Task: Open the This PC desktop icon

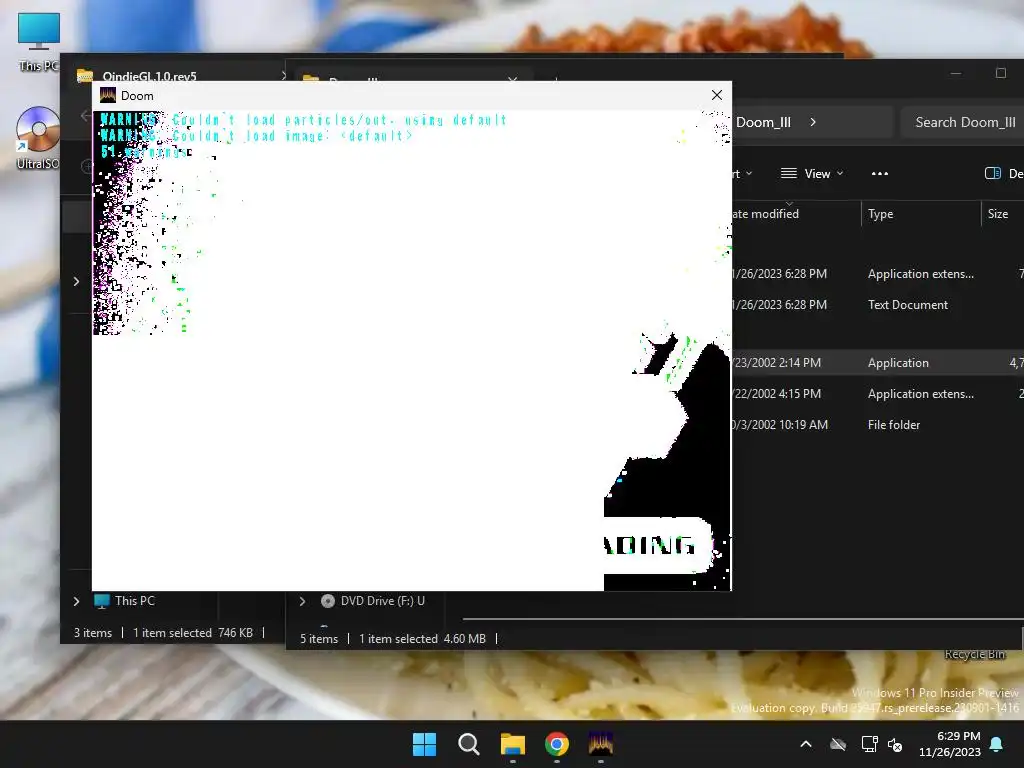Action: (39, 40)
